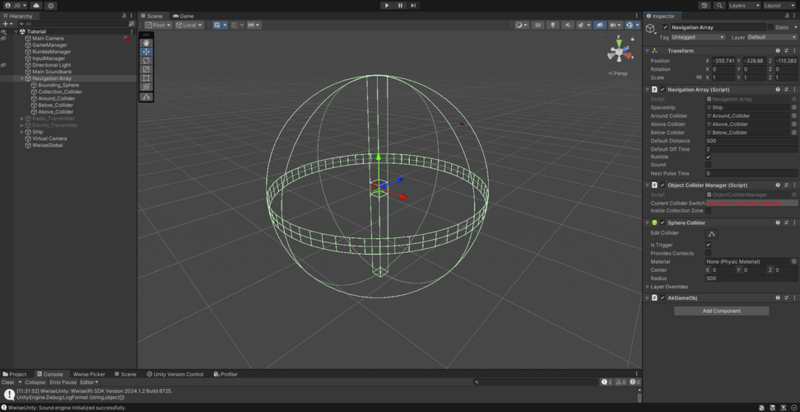800x412 pixels.
Task: Switch to the Game tab
Action: 184,16
